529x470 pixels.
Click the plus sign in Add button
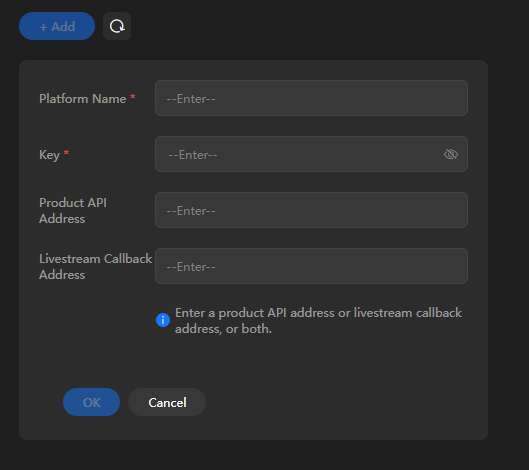(43, 27)
